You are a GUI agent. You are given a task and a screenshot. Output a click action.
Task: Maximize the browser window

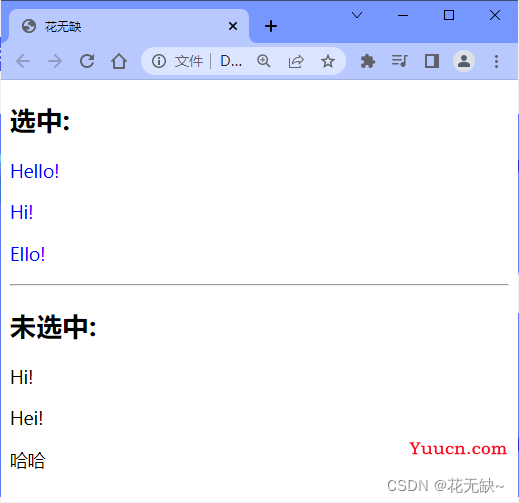point(449,15)
